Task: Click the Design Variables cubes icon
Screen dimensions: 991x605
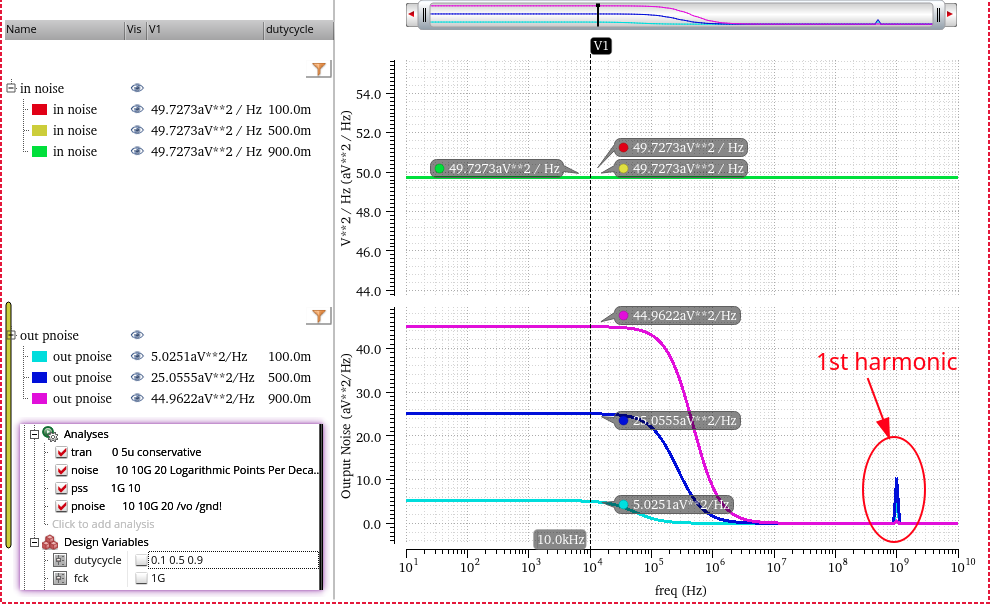Action: coord(50,542)
